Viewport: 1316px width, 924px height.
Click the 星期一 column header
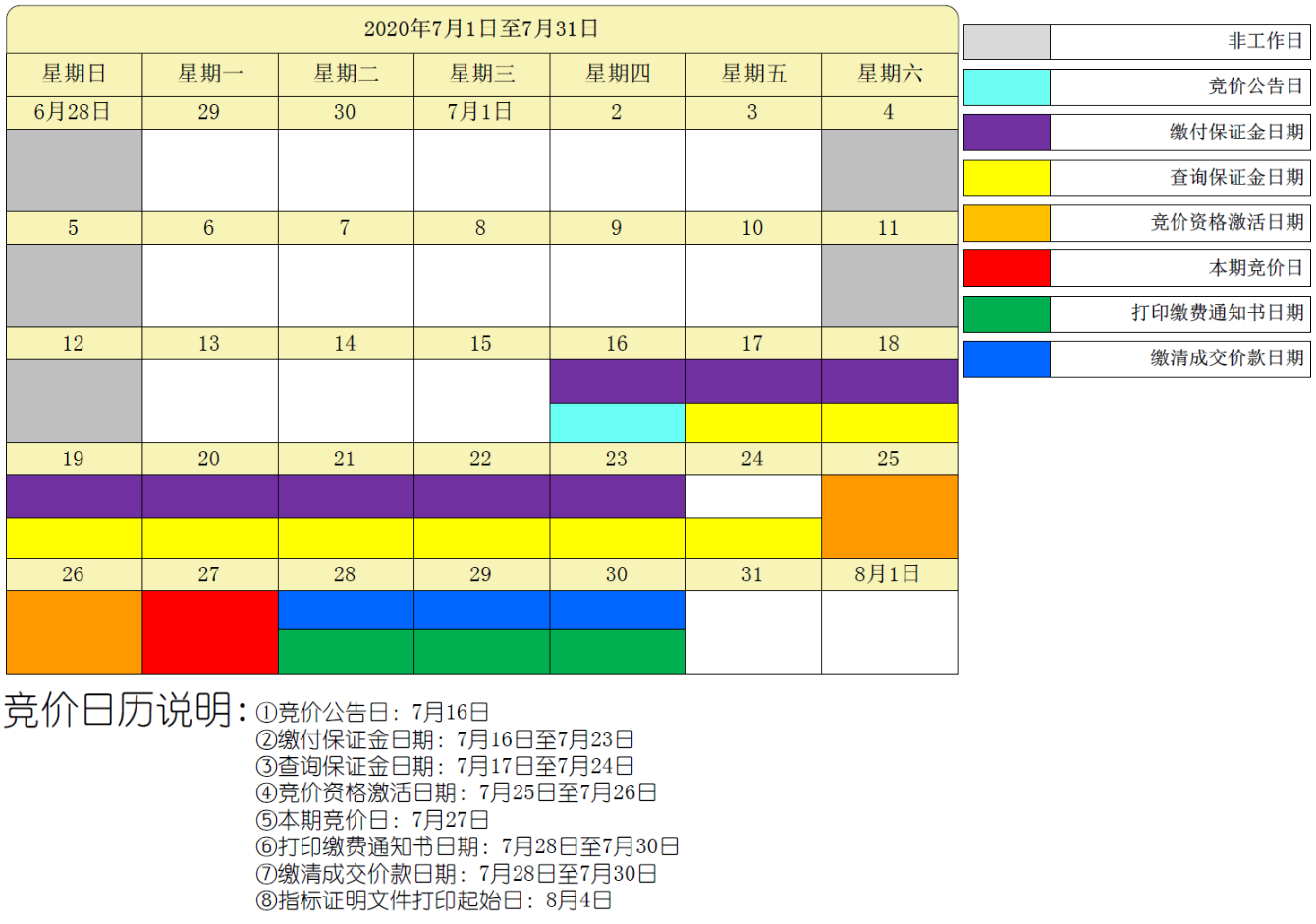210,75
